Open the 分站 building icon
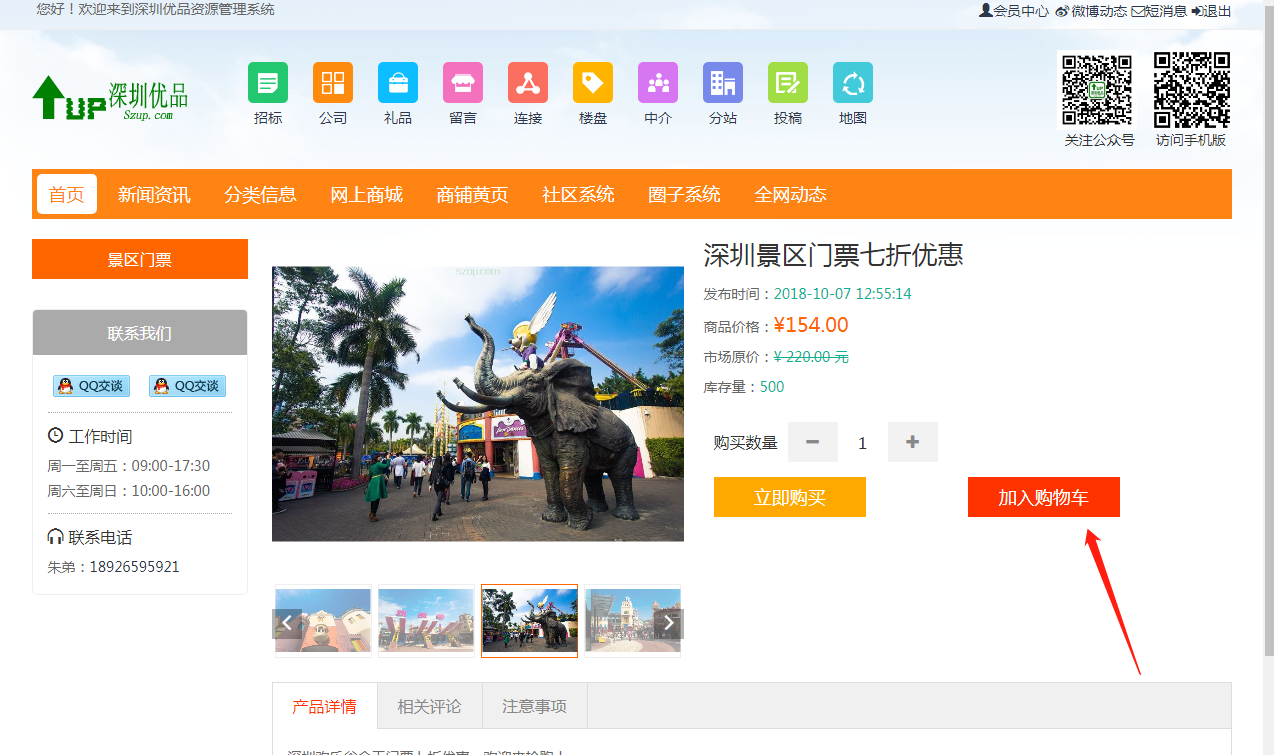 (x=723, y=83)
